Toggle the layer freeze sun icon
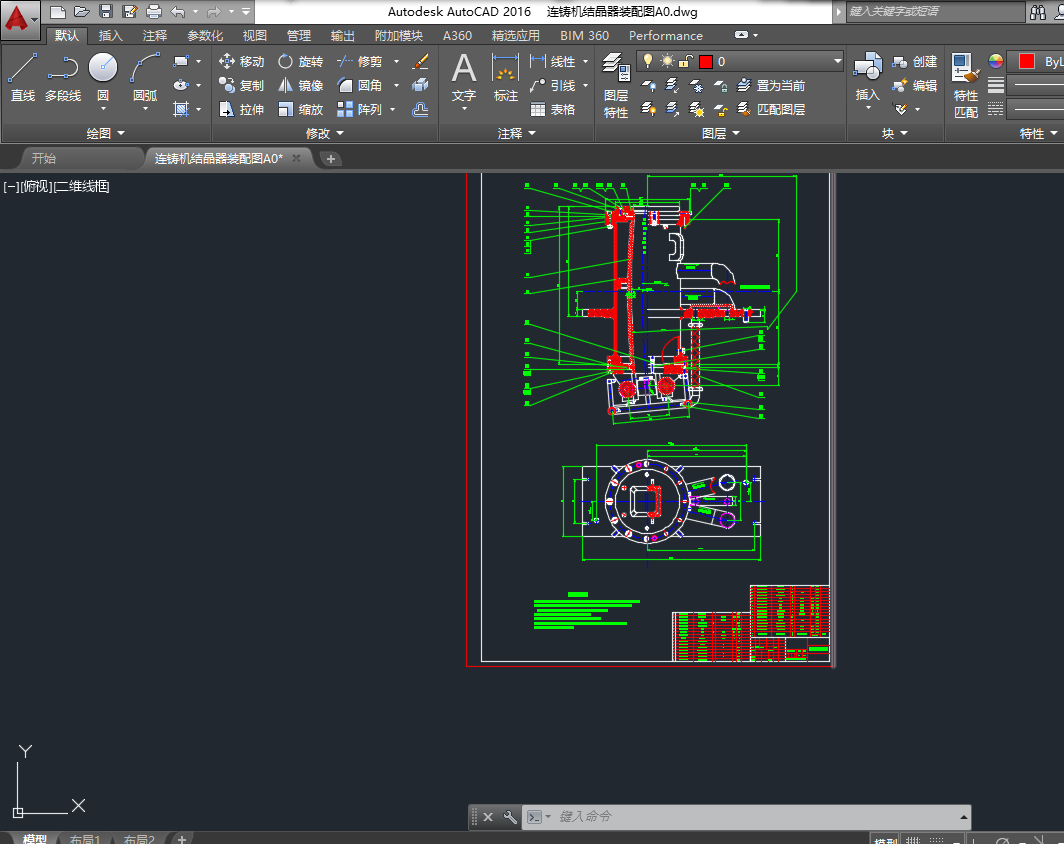This screenshot has width=1064, height=844. 666,62
